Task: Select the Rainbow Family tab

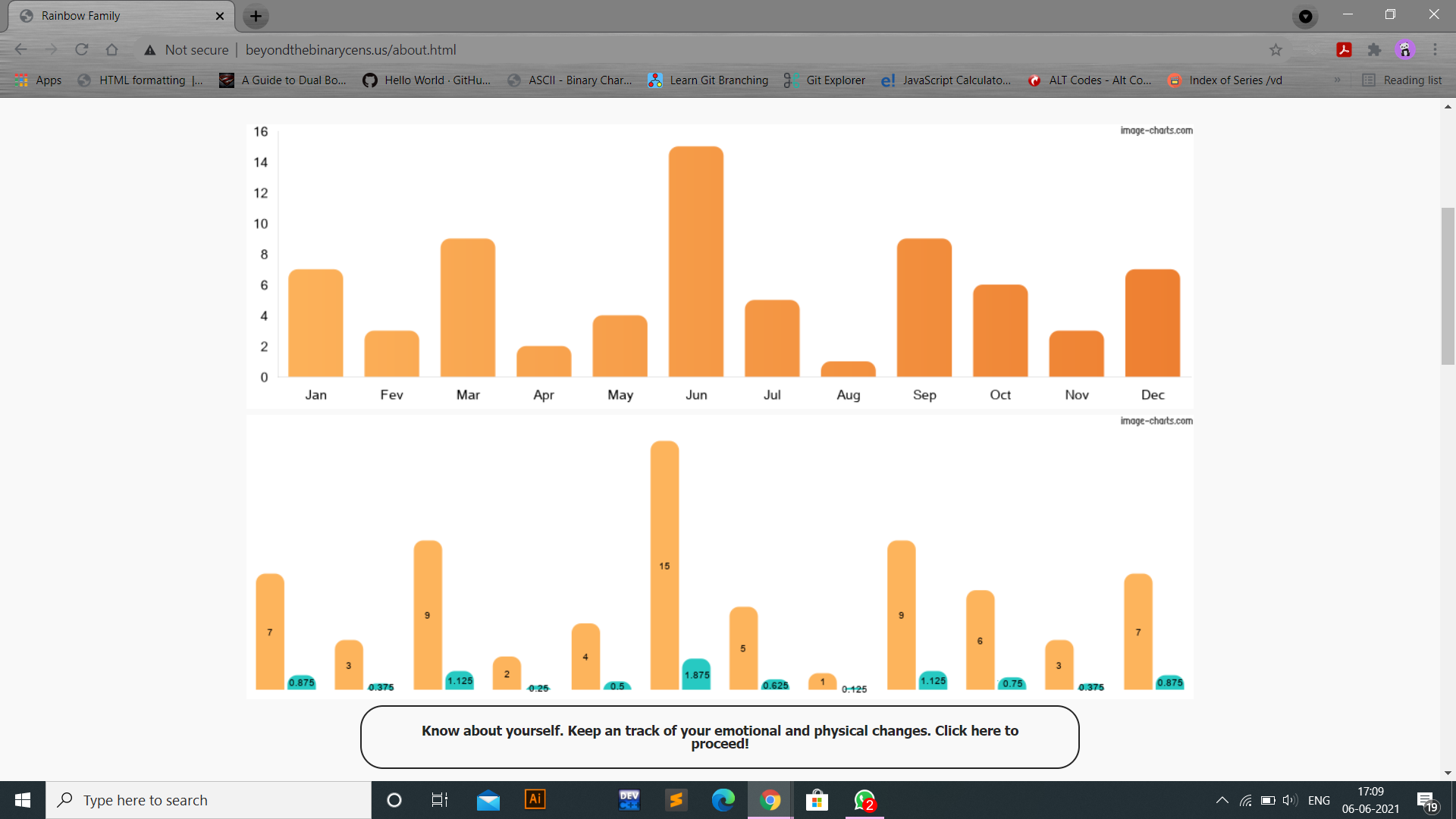Action: pyautogui.click(x=114, y=16)
